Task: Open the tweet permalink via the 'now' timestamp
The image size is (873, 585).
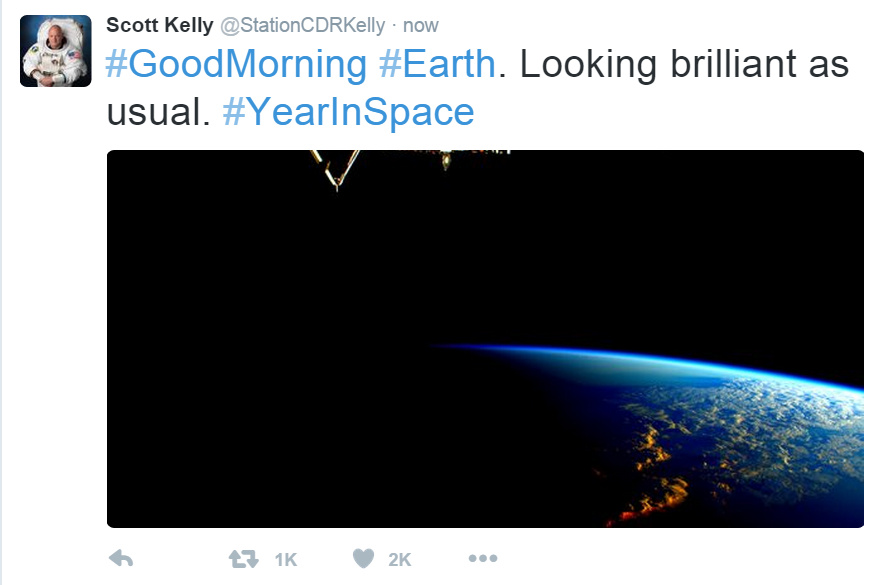Action: click(x=420, y=25)
